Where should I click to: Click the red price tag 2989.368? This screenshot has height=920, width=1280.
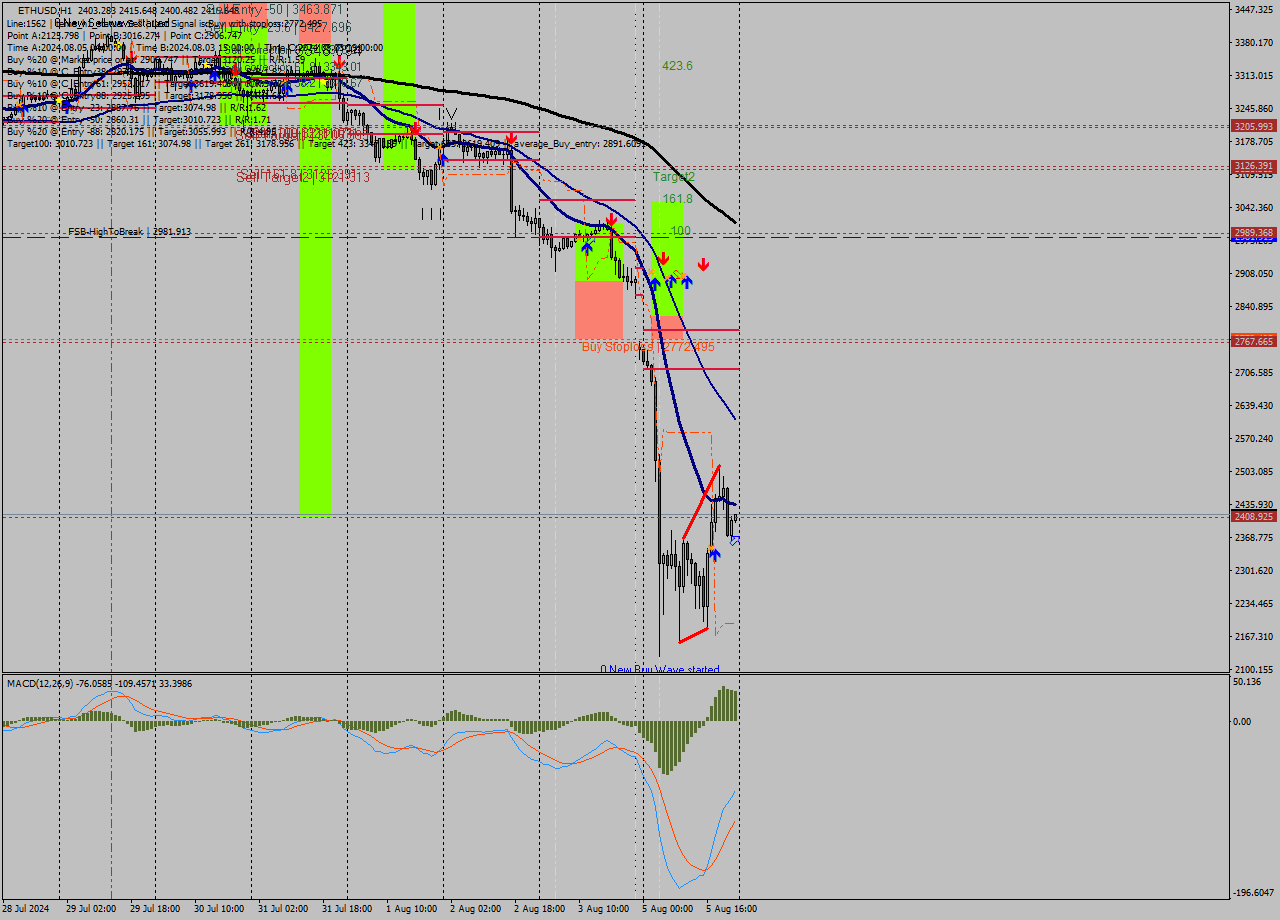(1254, 233)
